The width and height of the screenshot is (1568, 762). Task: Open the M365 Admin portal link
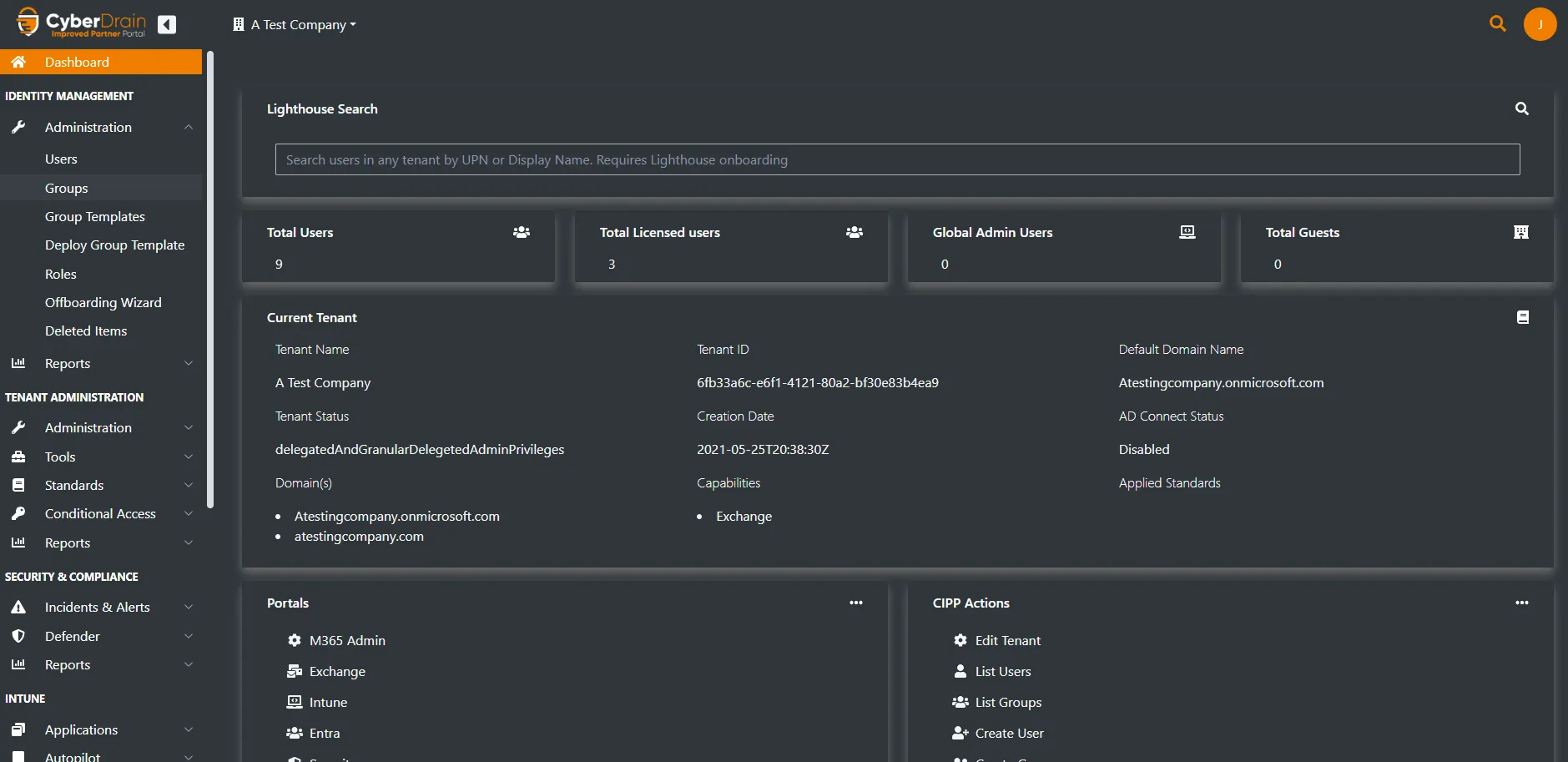[336, 641]
